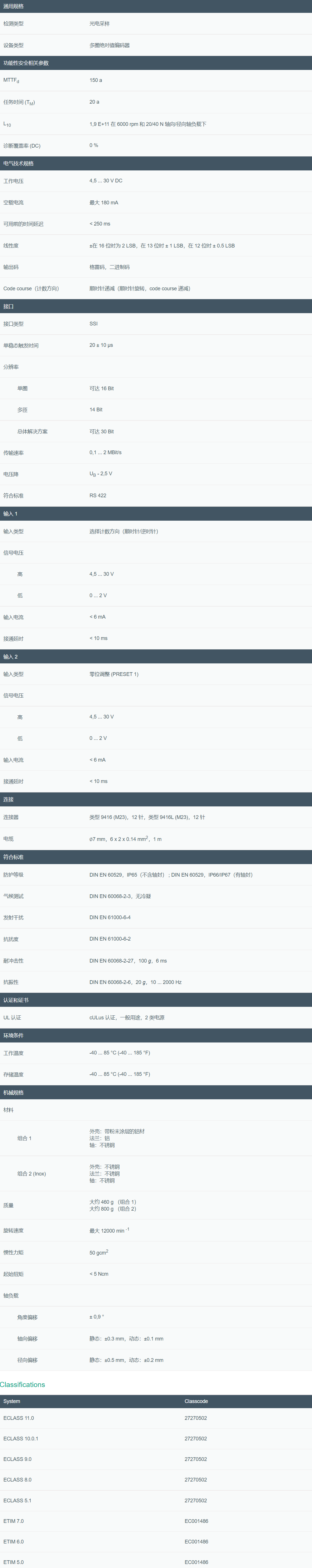Click the 耐冲击性 DIN EN 60068-2-27 value
Screen dimensions: 312x1568
tap(128, 961)
